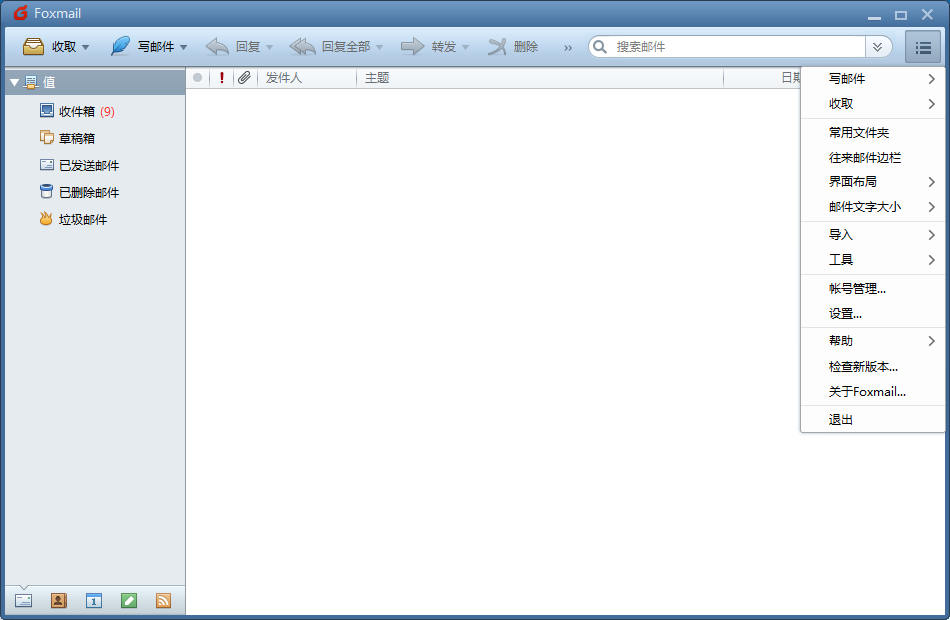
Task: Select the account root node in tree
Action: pos(95,82)
